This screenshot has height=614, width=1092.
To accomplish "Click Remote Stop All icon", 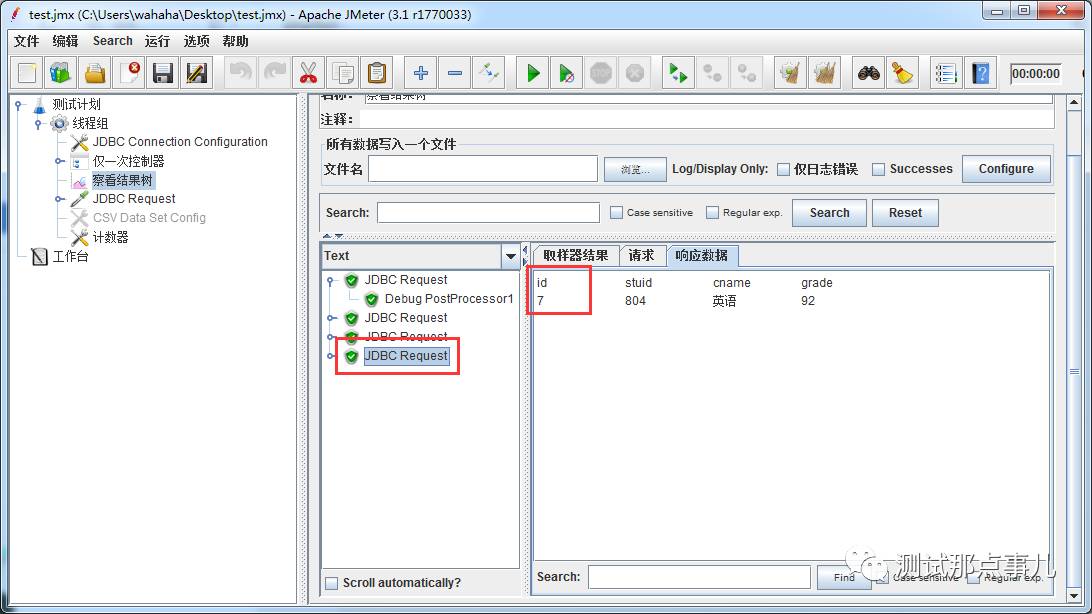I will point(712,73).
